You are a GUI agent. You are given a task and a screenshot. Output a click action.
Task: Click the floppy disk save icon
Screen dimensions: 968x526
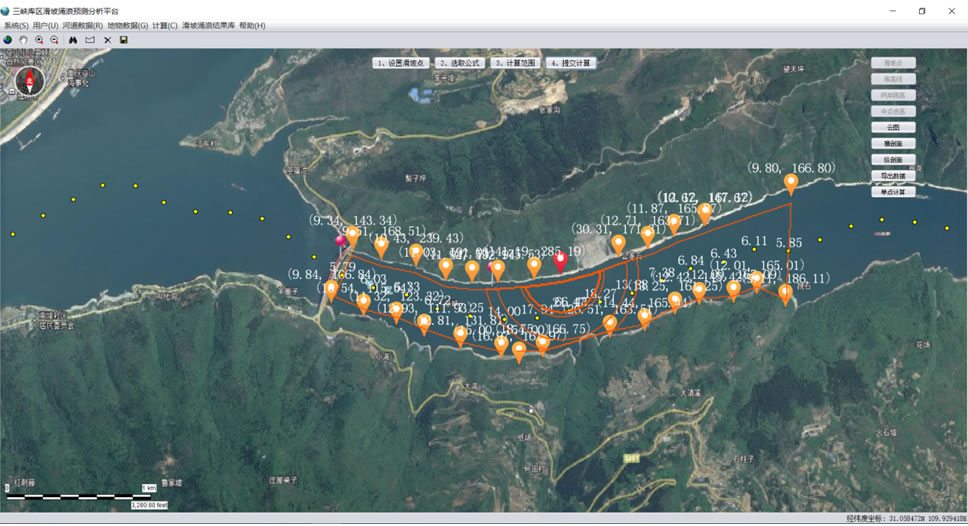(x=123, y=40)
